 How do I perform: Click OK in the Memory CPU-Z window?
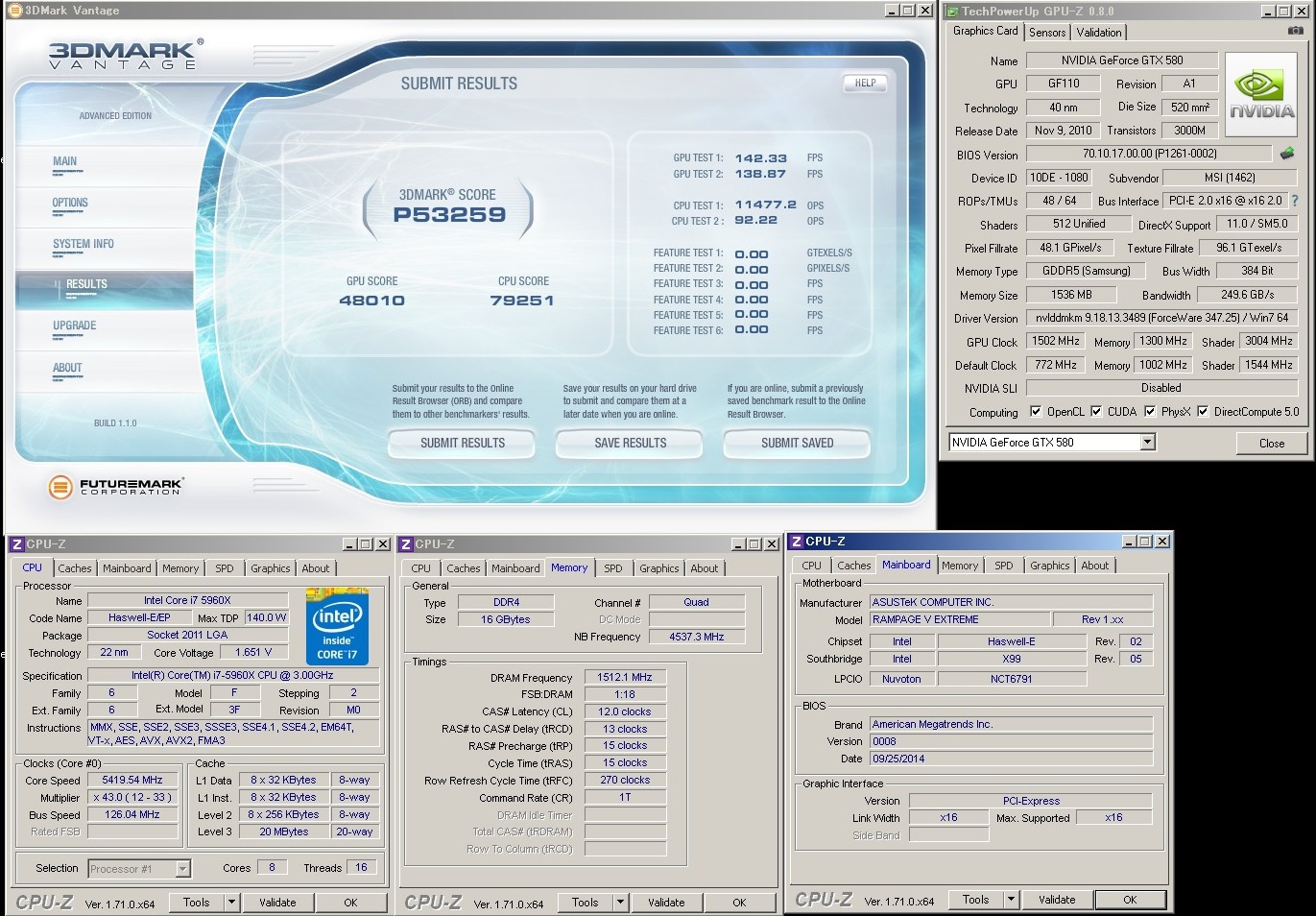pyautogui.click(x=739, y=903)
